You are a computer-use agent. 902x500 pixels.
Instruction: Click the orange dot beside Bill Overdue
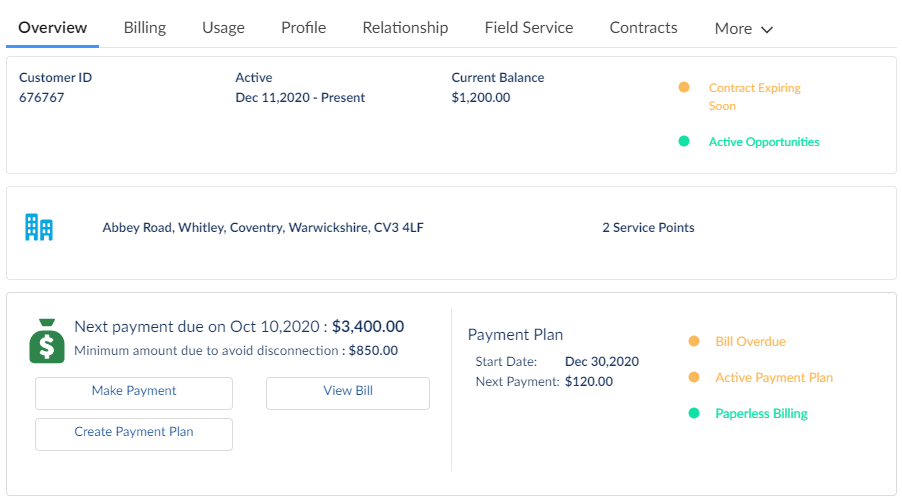(x=694, y=341)
